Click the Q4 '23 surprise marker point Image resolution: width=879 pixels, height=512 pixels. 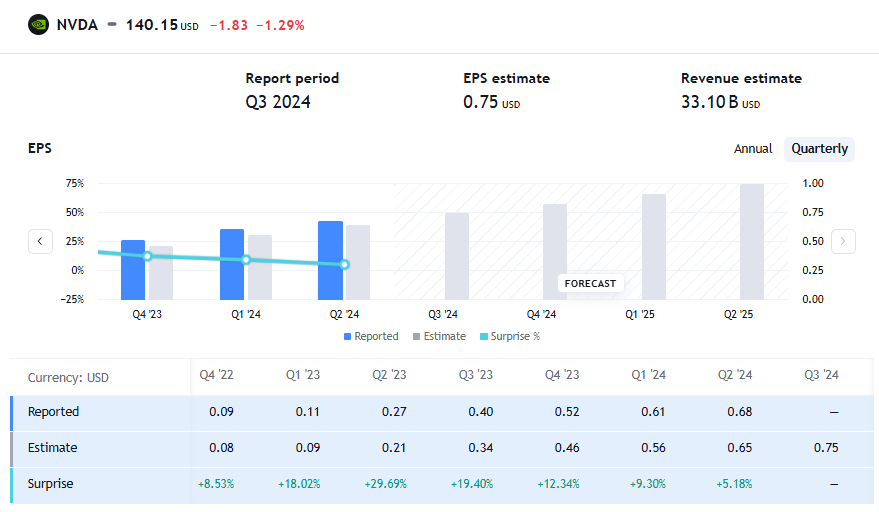[x=147, y=256]
